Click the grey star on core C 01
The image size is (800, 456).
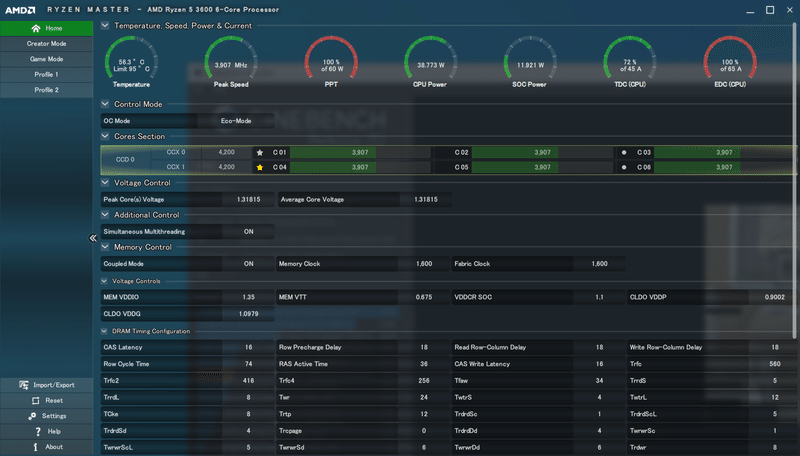(260, 153)
